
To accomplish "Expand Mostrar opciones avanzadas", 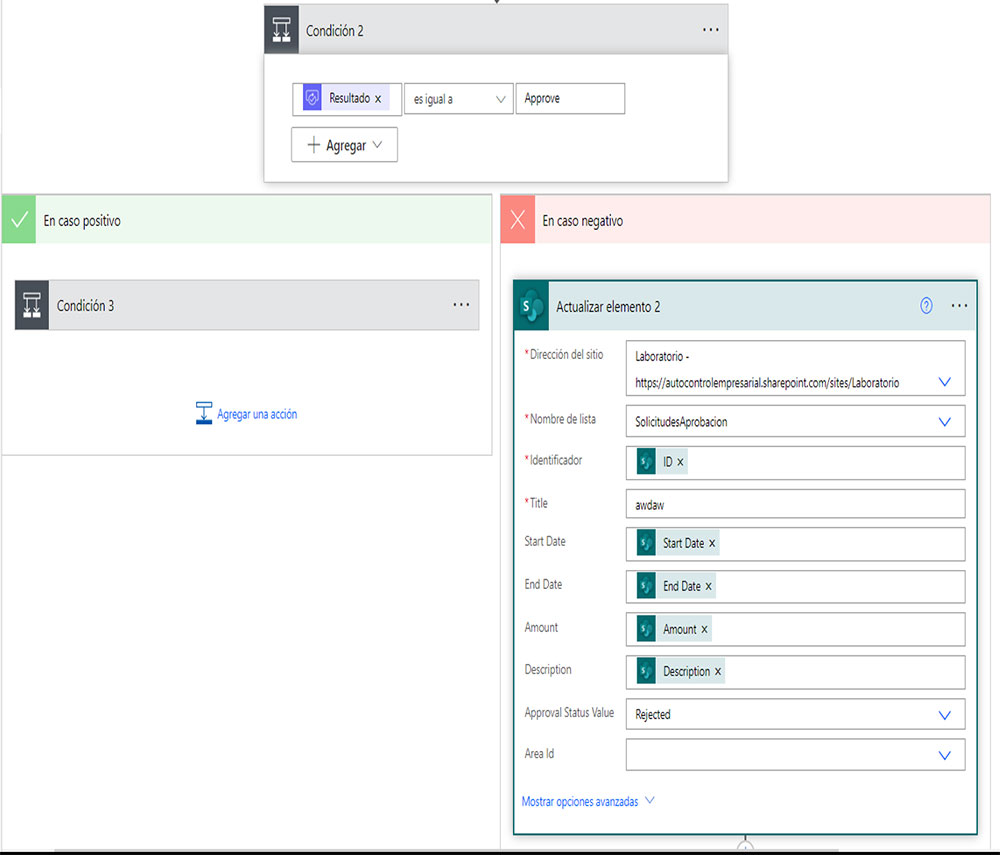I will pyautogui.click(x=588, y=801).
